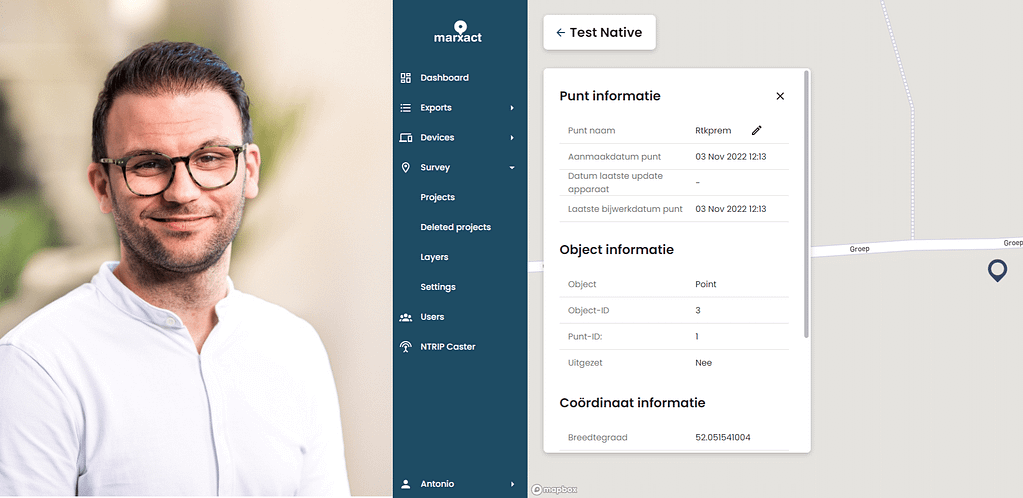Click the Object-ID value 3
Viewport: 1023px width, 498px height.
(x=698, y=311)
